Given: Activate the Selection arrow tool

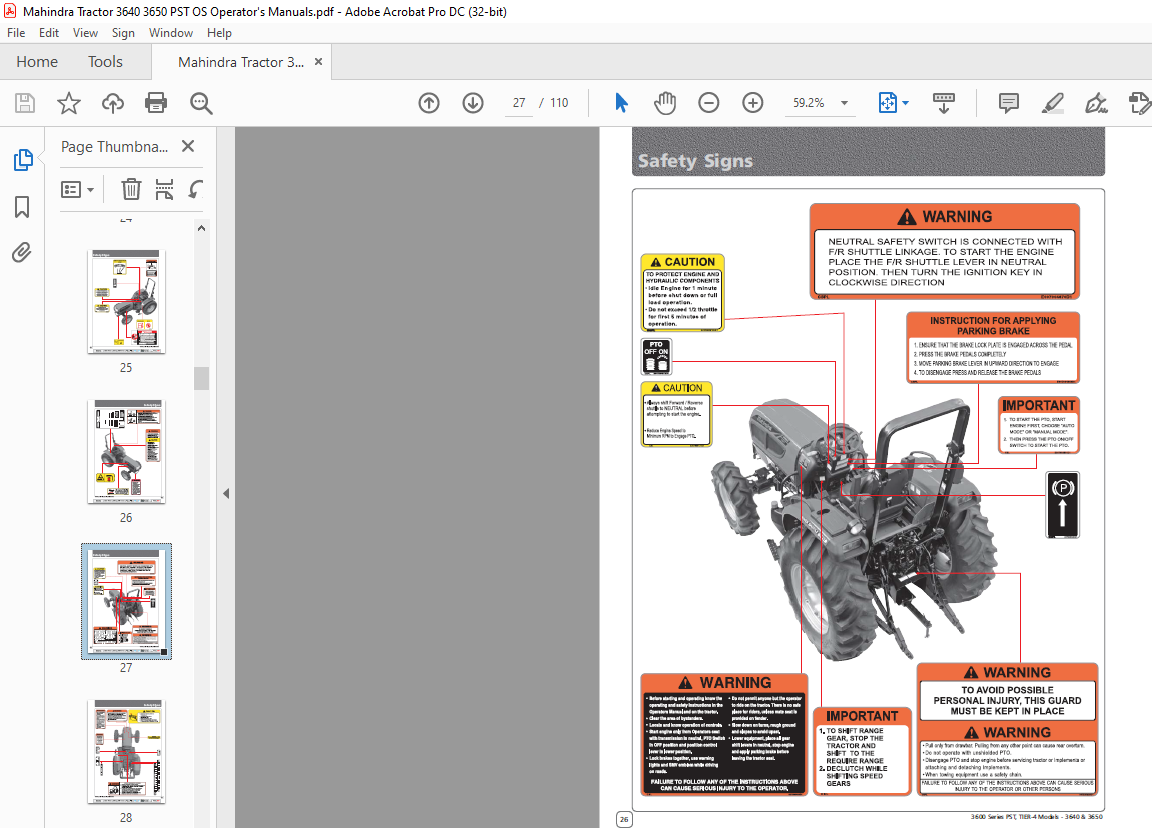Looking at the screenshot, I should pos(622,103).
